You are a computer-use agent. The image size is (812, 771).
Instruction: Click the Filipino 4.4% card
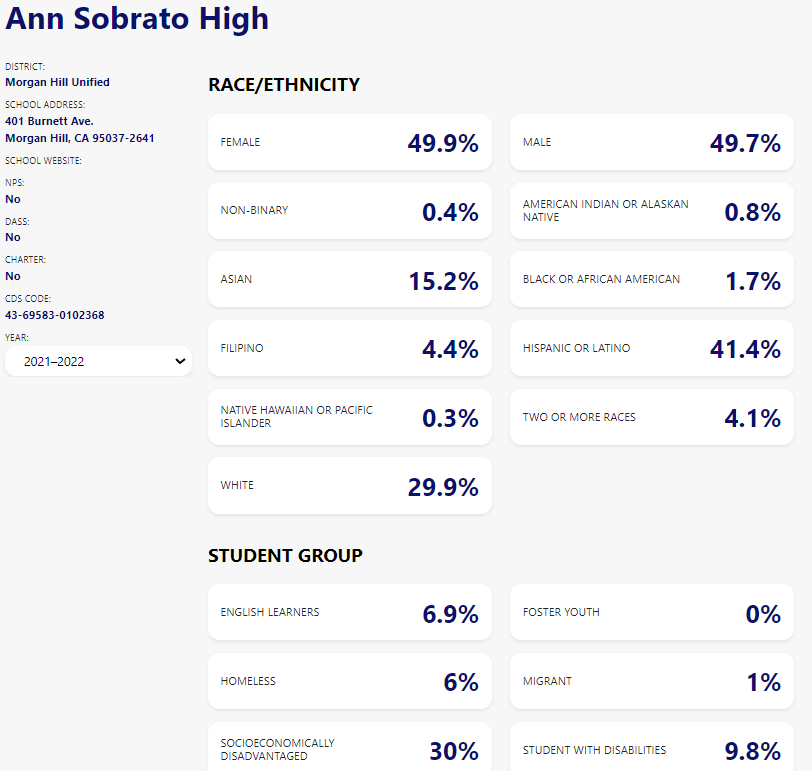point(349,349)
